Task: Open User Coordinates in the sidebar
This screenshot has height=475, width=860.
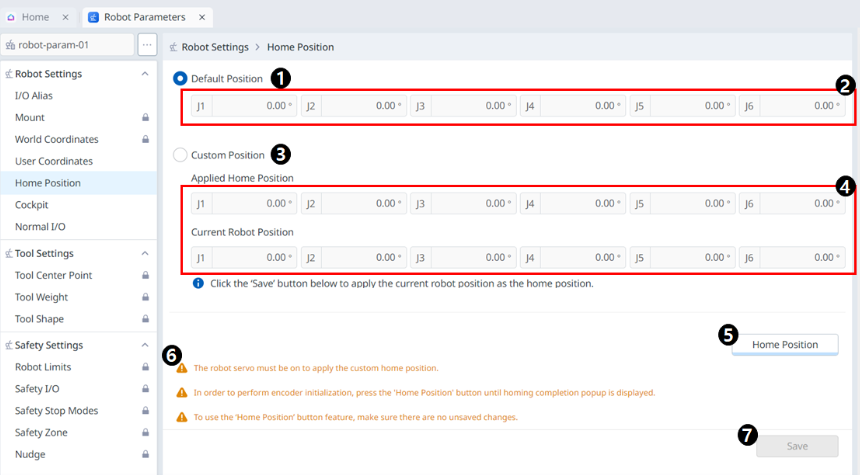Action: coord(54,161)
